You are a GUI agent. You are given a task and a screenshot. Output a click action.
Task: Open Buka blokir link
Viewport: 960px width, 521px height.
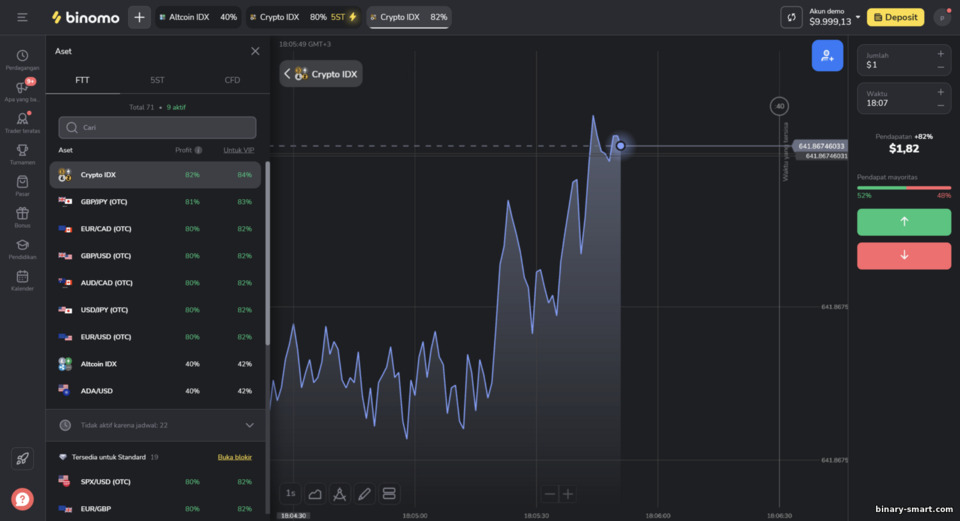pyautogui.click(x=234, y=457)
